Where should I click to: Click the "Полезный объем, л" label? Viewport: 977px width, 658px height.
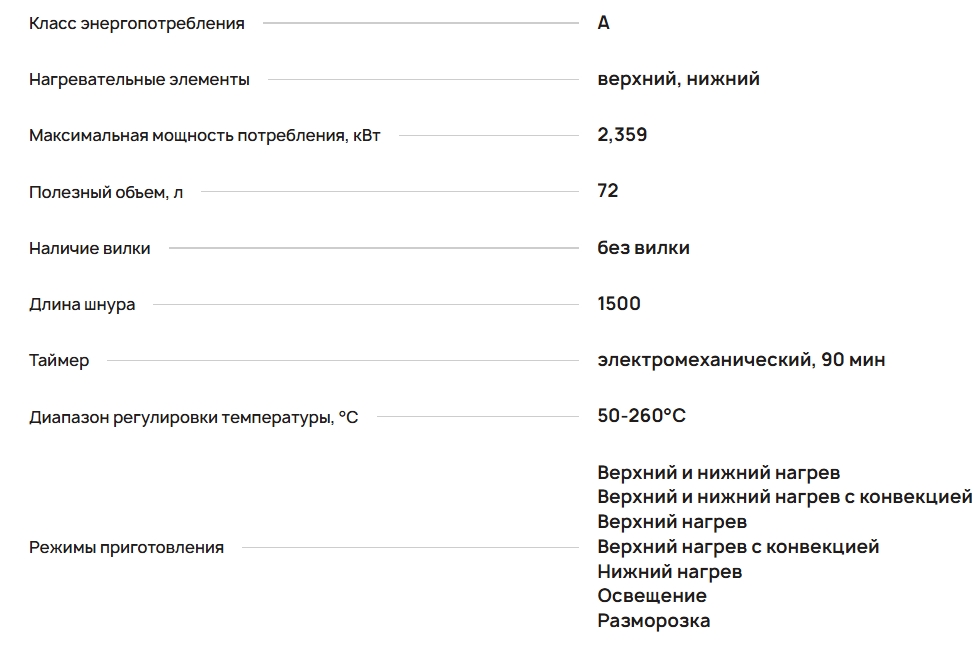pyautogui.click(x=106, y=191)
